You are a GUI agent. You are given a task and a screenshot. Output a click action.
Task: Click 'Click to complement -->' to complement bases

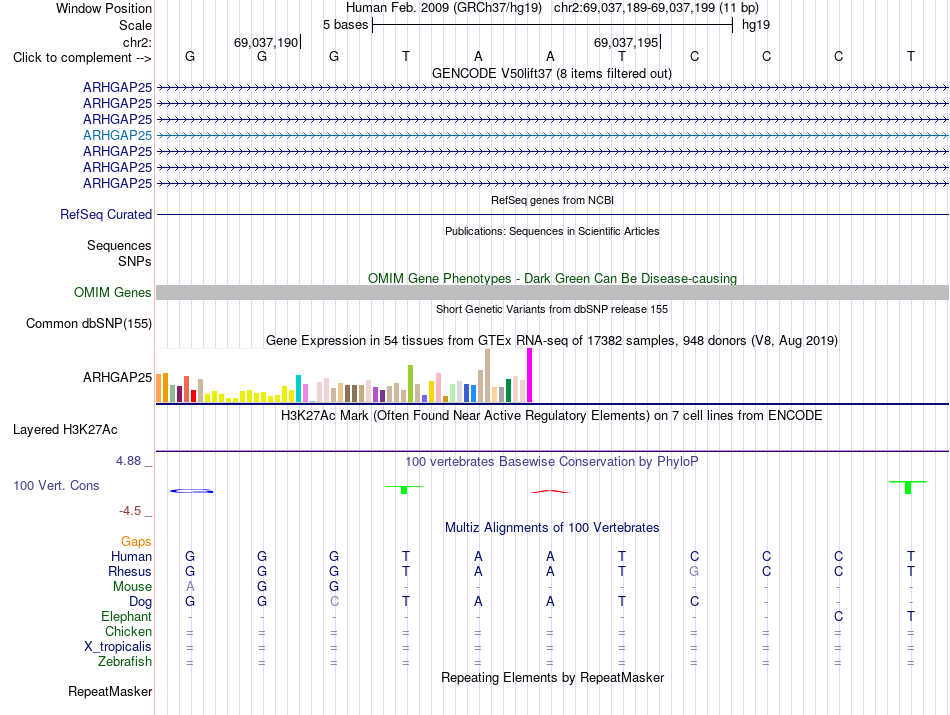[82, 58]
